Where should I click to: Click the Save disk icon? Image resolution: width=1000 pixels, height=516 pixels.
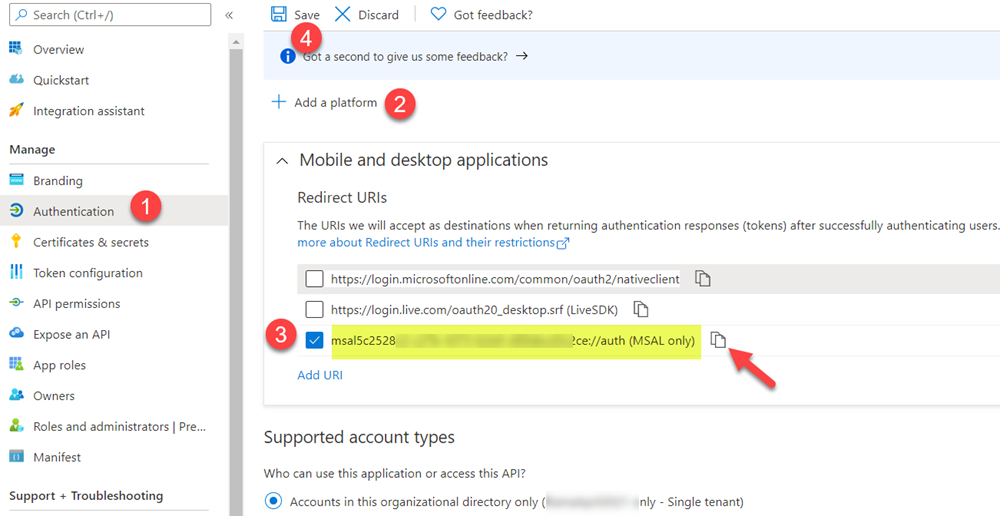point(279,14)
